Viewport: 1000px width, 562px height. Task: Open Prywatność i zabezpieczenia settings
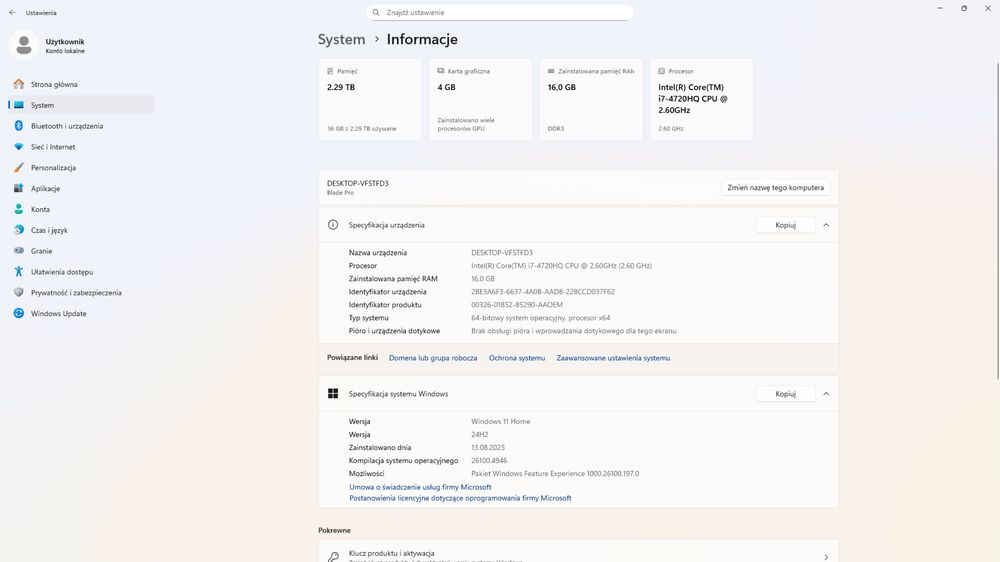coord(76,293)
